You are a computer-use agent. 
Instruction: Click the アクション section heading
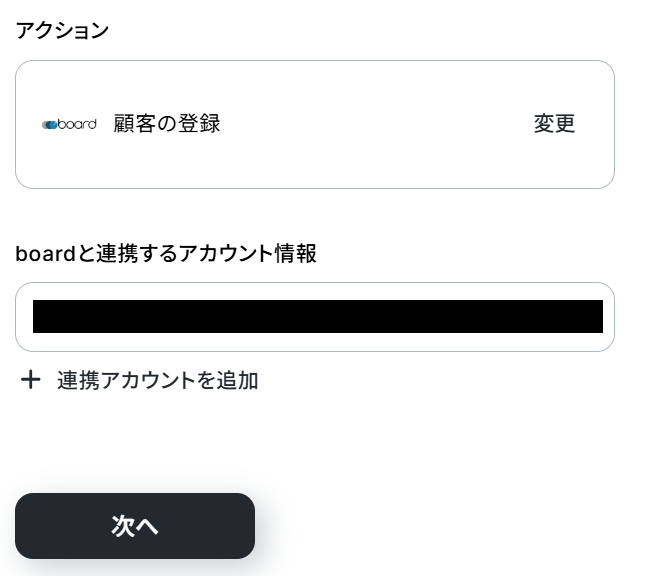point(62,31)
